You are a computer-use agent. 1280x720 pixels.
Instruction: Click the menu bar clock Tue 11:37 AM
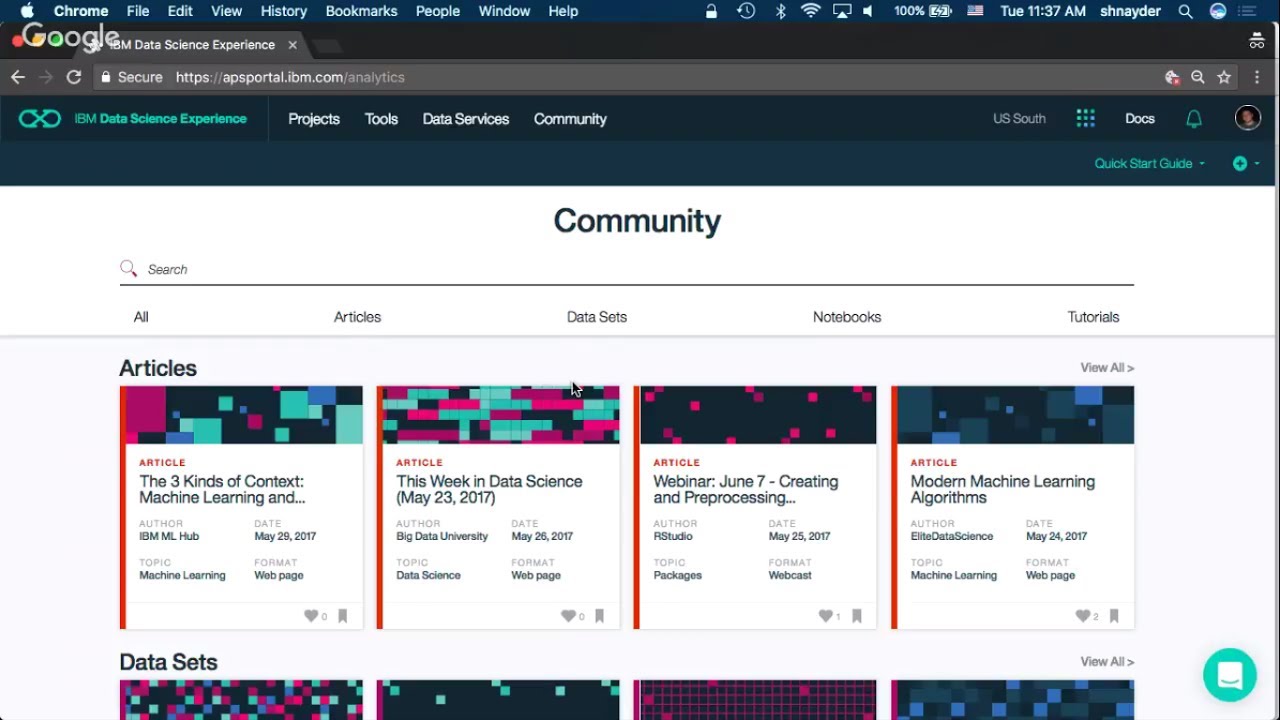pyautogui.click(x=1043, y=11)
